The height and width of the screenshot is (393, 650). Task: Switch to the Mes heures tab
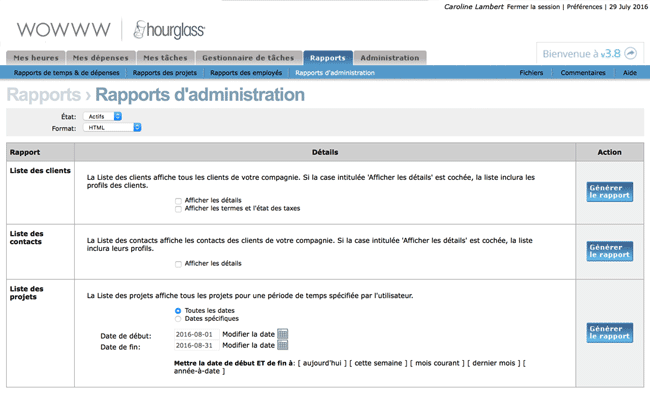36,58
